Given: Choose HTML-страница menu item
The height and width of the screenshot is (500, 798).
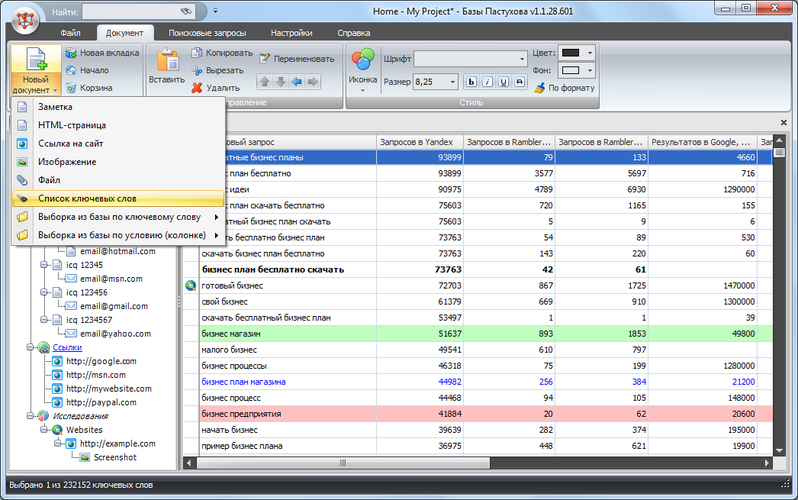Looking at the screenshot, I should click(x=118, y=125).
